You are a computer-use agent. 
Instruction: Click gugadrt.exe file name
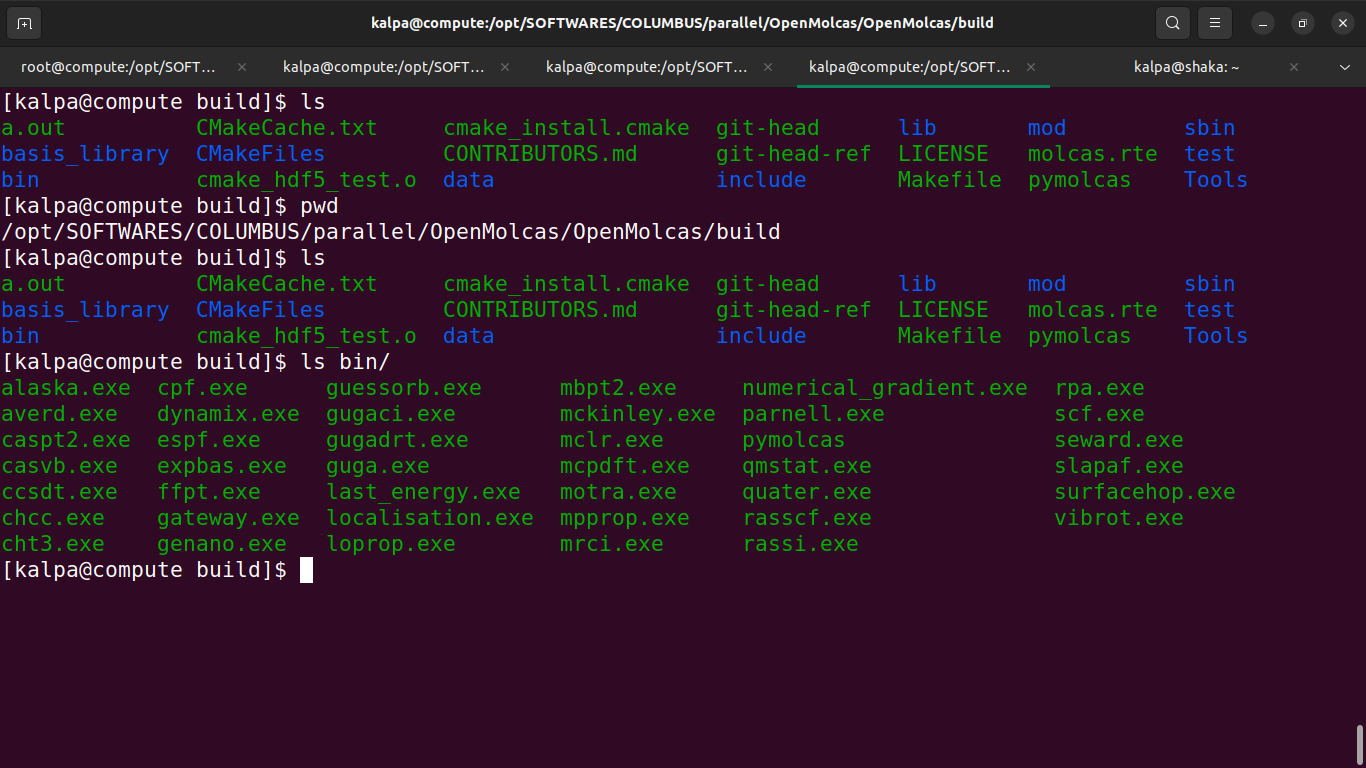(398, 440)
